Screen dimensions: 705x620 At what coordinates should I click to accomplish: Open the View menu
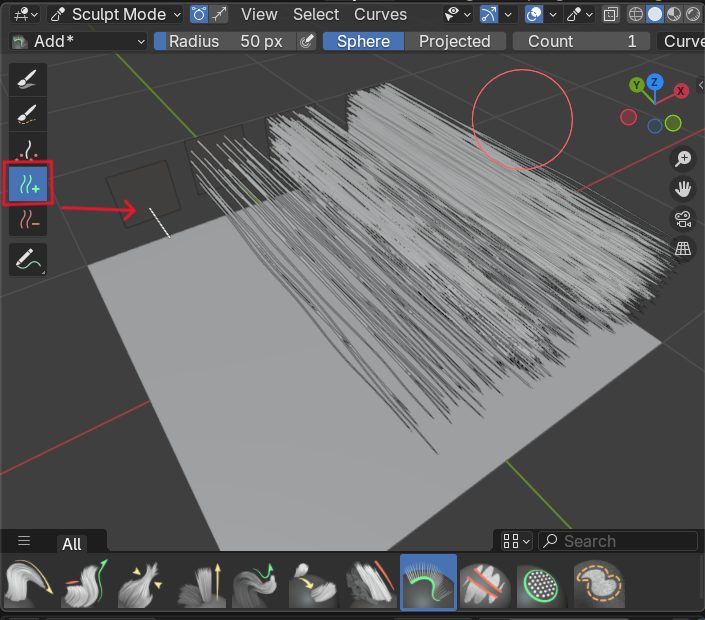(259, 14)
